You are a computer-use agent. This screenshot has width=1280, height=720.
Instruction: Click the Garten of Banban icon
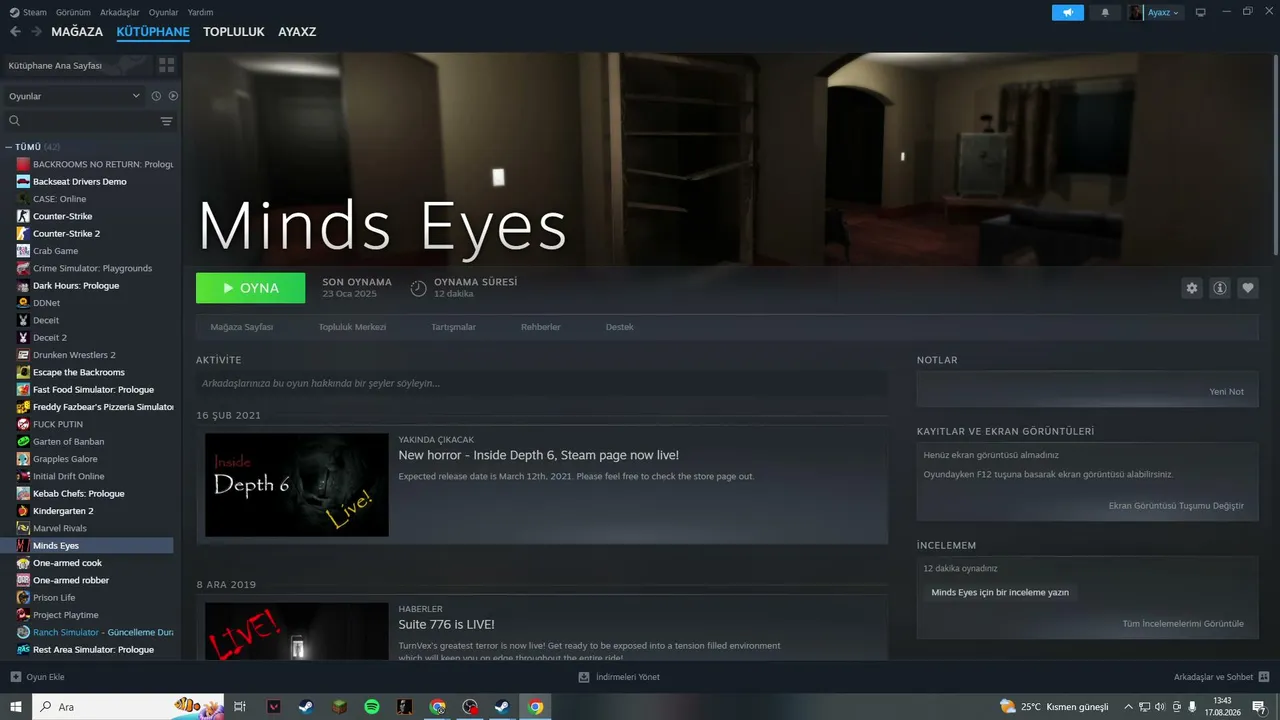(23, 442)
